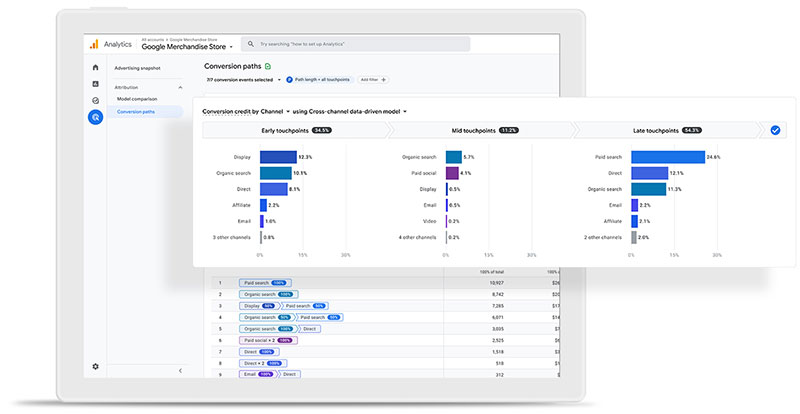The height and width of the screenshot is (414, 800).
Task: Open the Reports chart icon in sidebar
Action: (x=95, y=84)
